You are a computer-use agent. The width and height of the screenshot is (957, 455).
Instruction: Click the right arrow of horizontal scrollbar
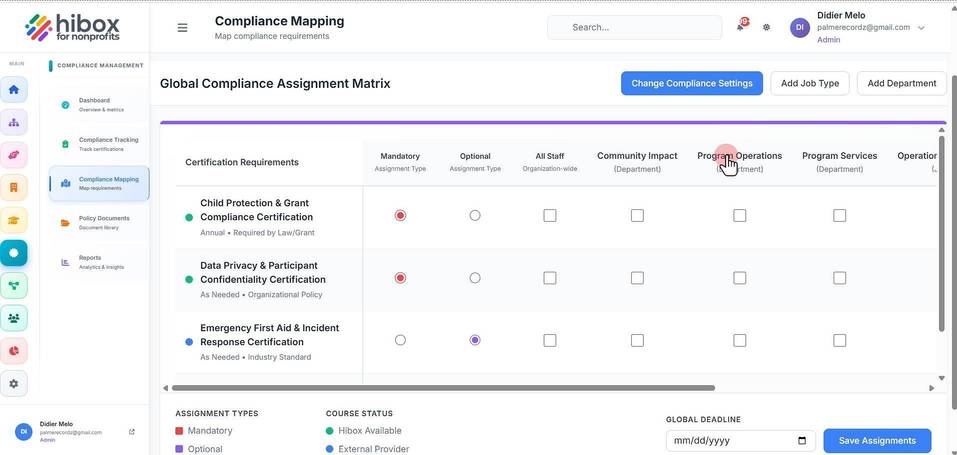point(931,388)
